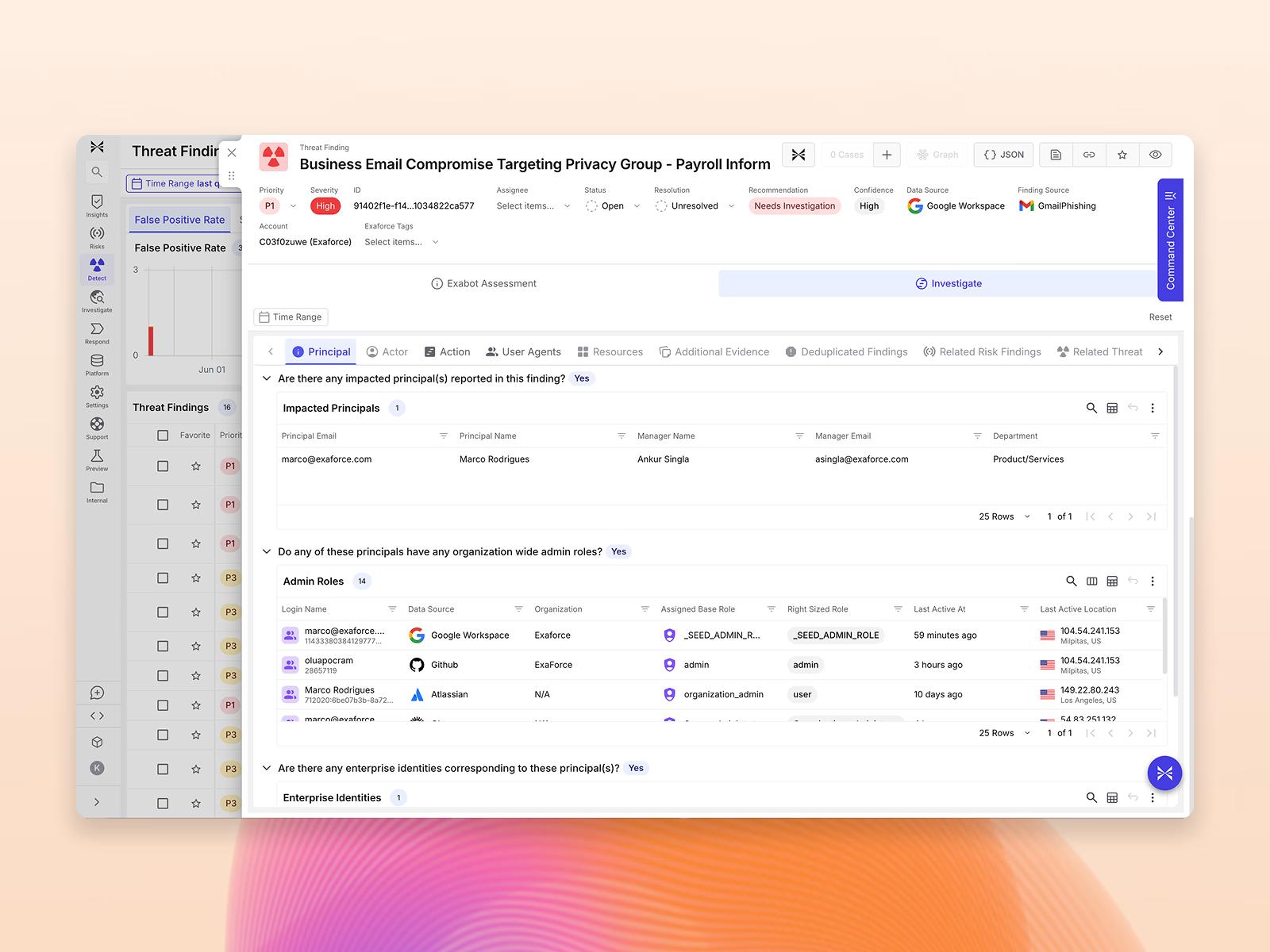Screen dimensions: 1270x952
Task: Open the Assignee select dropdown
Action: (x=533, y=206)
